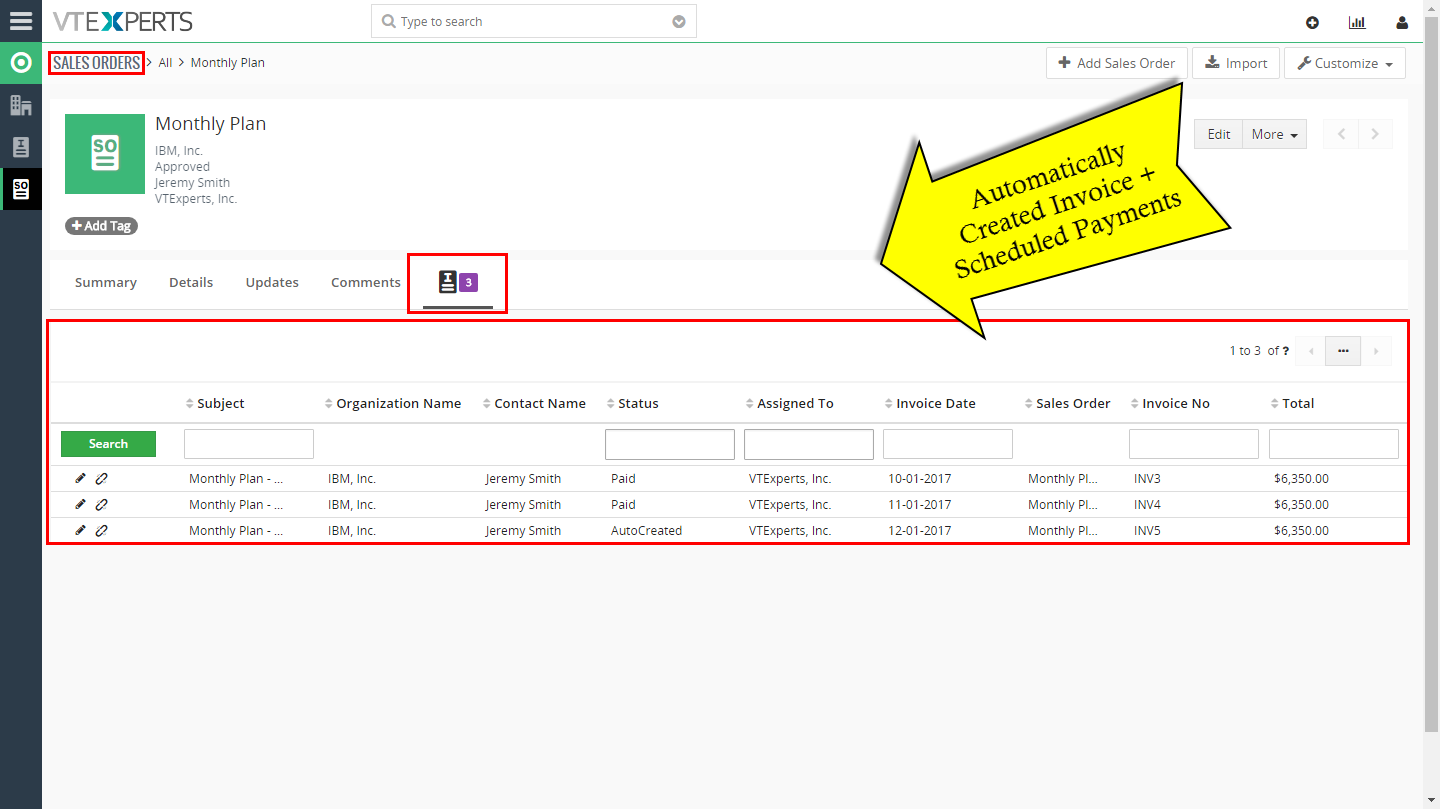1440x809 pixels.
Task: Open the More dropdown menu
Action: [x=1274, y=134]
